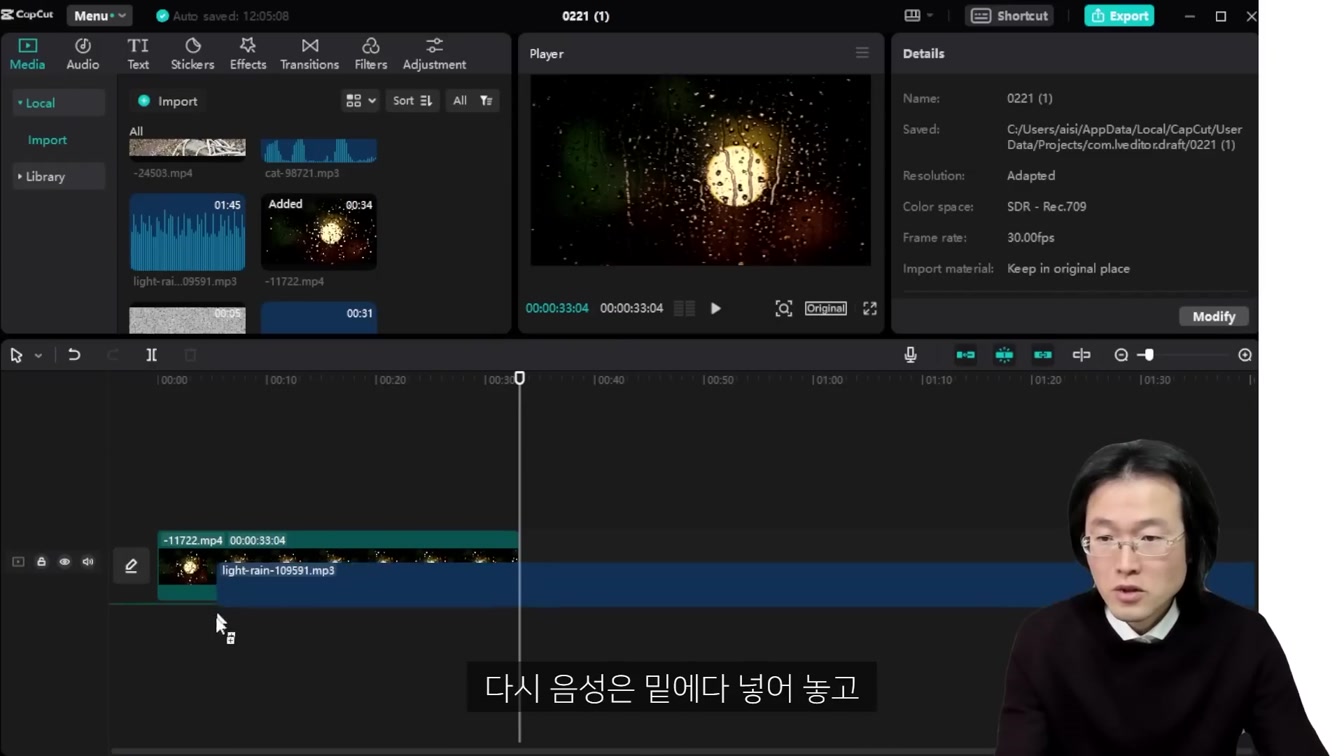Click the saved path text in Details
The width and height of the screenshot is (1344, 756).
[1124, 137]
